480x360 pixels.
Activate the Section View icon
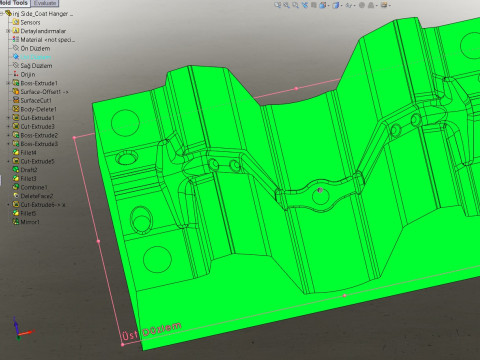304,5
